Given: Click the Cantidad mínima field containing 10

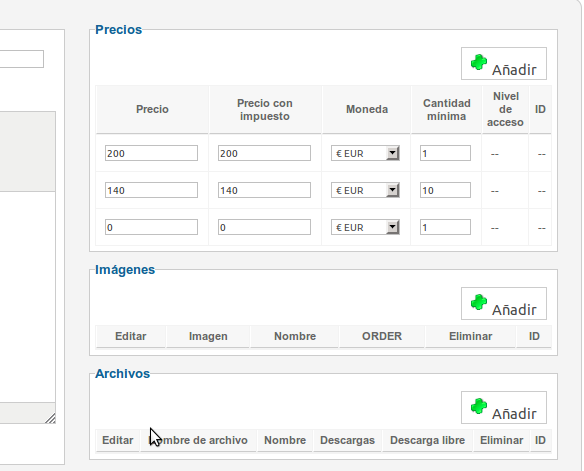Looking at the screenshot, I should point(445,190).
